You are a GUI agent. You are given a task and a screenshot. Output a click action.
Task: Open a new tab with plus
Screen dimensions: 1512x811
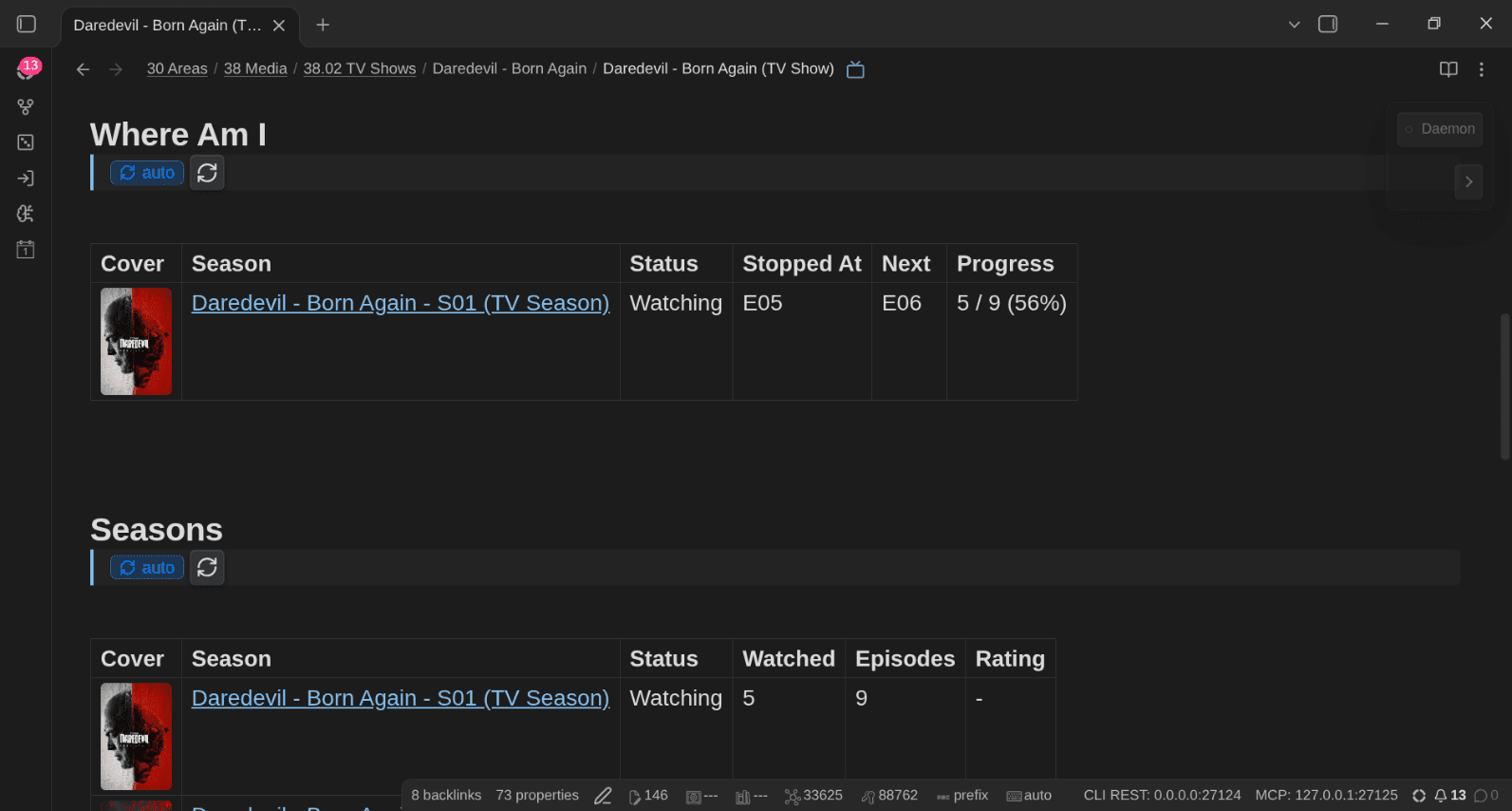(323, 25)
